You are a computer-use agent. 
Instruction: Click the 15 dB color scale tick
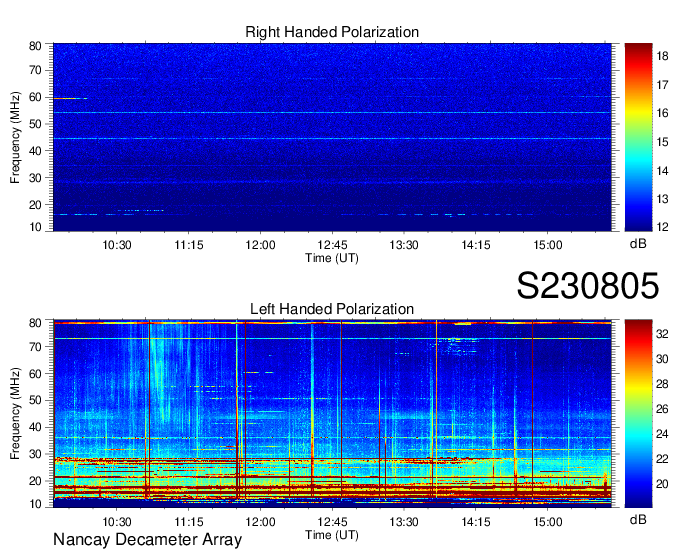[662, 142]
